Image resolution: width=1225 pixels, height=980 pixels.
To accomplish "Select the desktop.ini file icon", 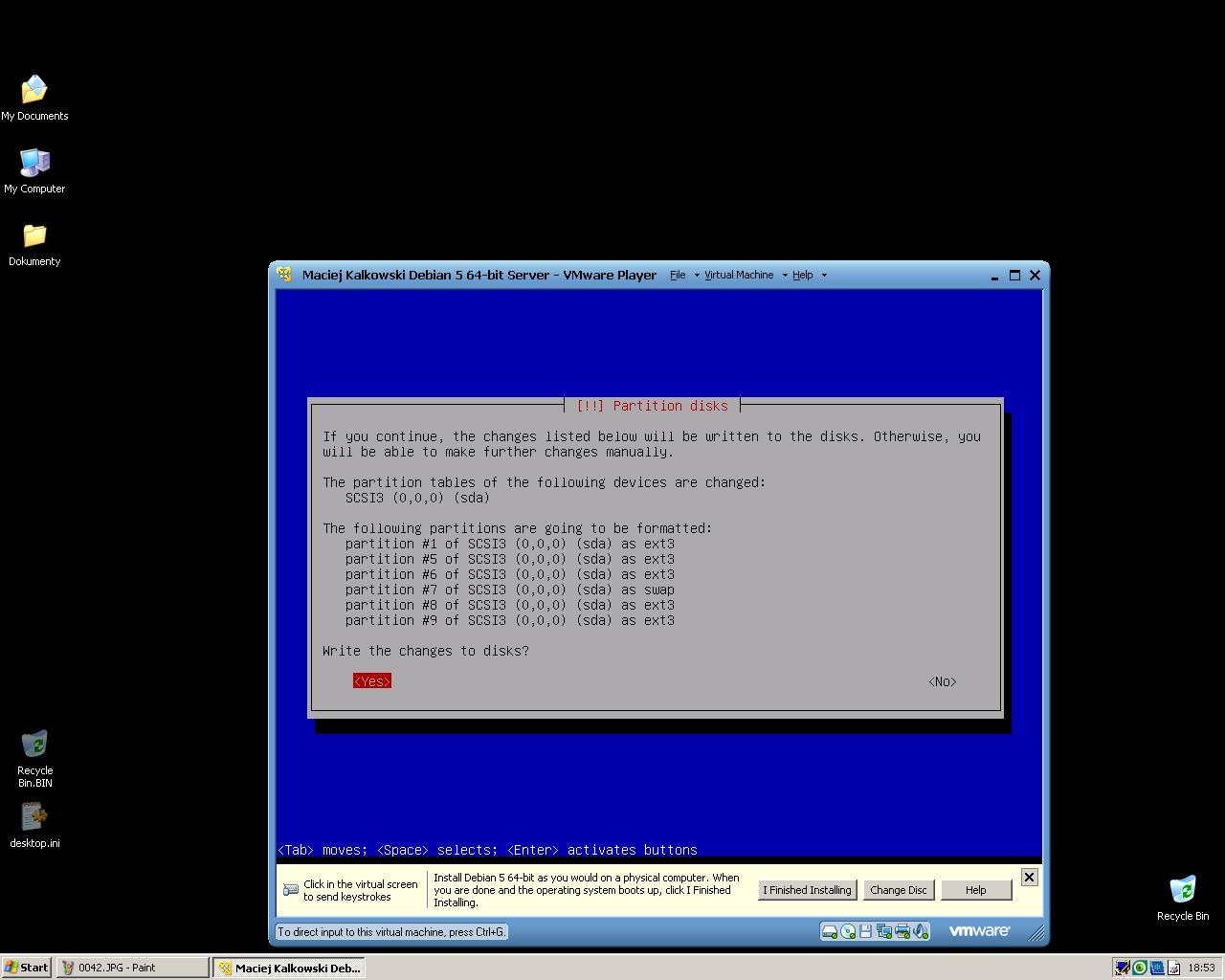I will pyautogui.click(x=34, y=825).
